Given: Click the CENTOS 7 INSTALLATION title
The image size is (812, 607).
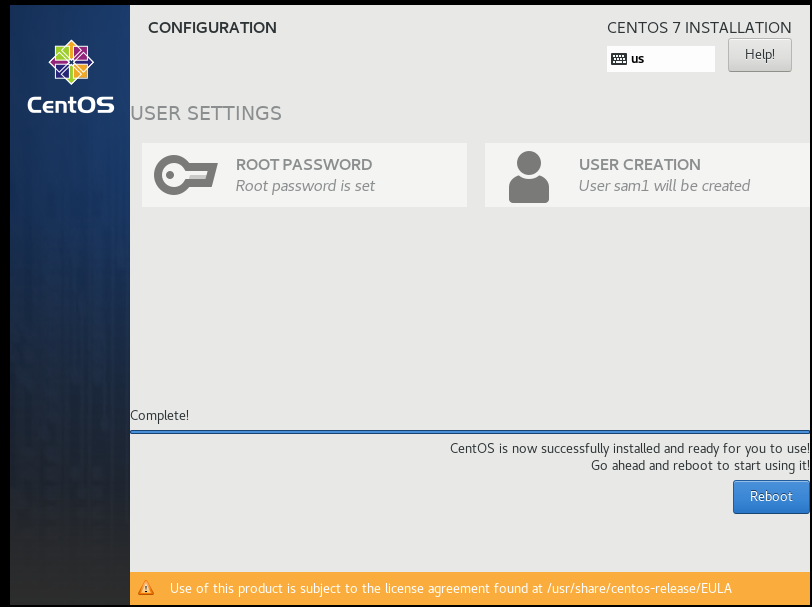Looking at the screenshot, I should 699,28.
